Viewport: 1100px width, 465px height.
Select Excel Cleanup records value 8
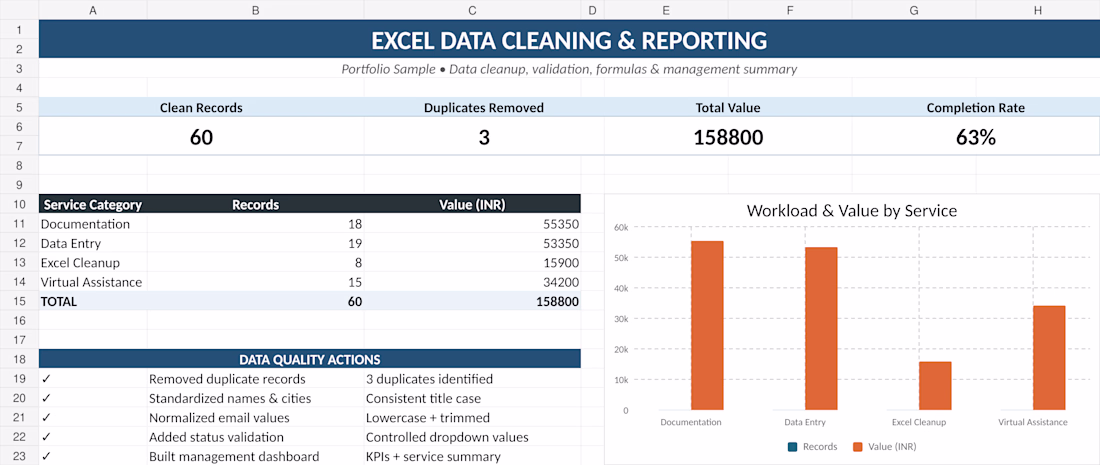[255, 262]
